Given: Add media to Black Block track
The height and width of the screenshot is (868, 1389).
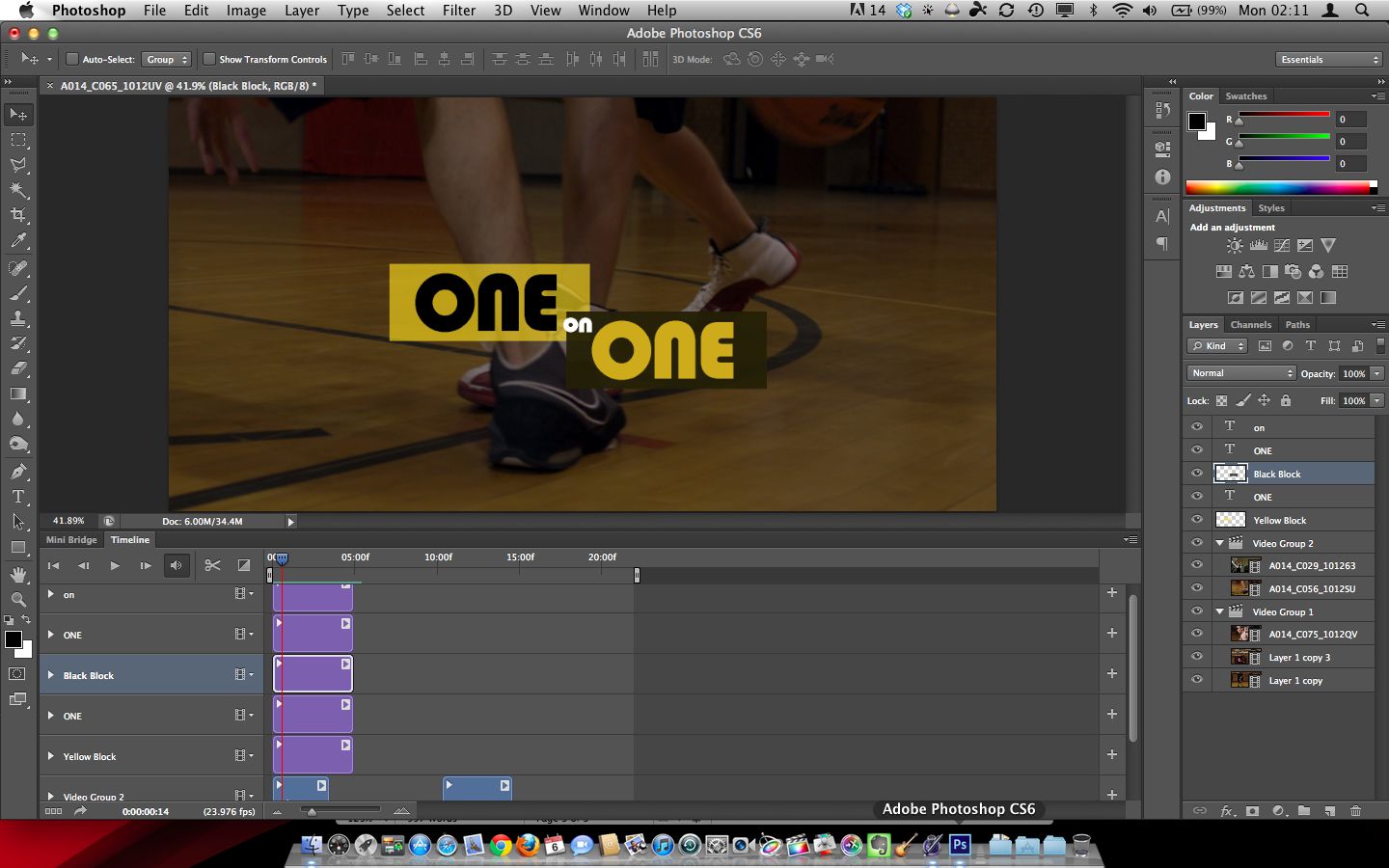Looking at the screenshot, I should click(x=1112, y=673).
